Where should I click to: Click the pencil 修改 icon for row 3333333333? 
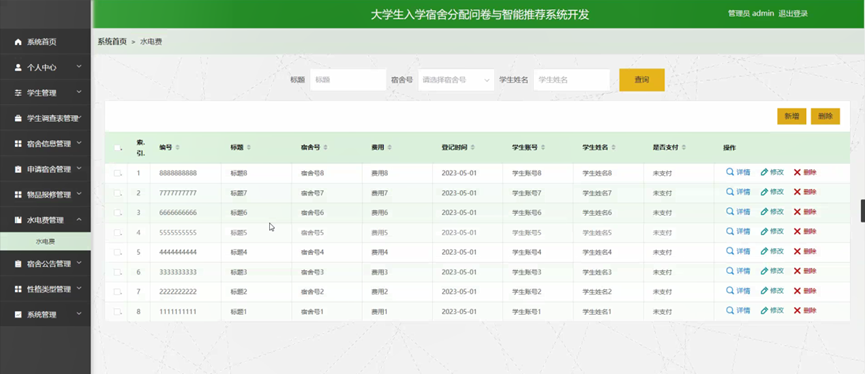click(x=764, y=271)
